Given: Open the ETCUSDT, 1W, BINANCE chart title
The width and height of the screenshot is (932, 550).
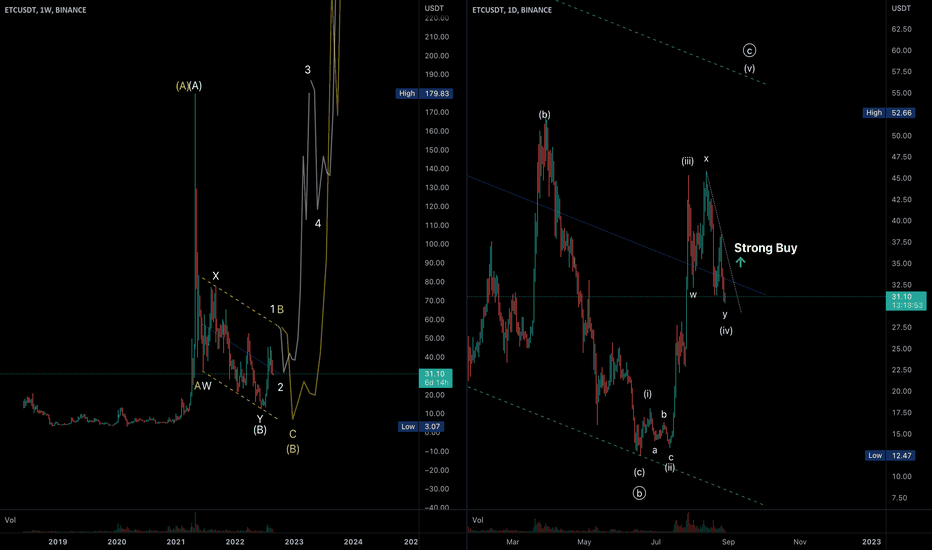Looking at the screenshot, I should coord(45,10).
